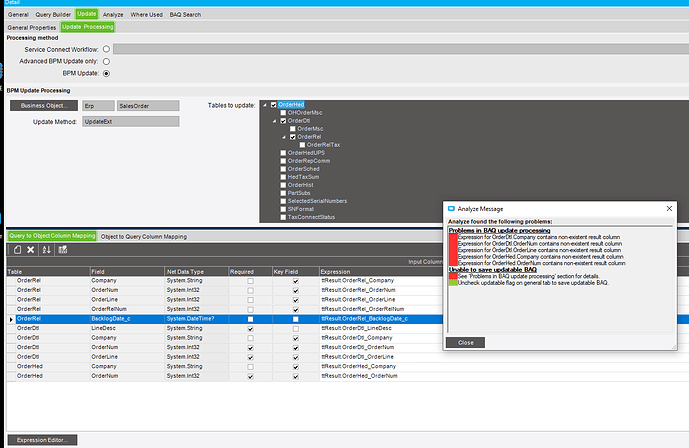Uncheck the OrderRel table checkbox
Screen dimensions: 689x448
tap(293, 137)
